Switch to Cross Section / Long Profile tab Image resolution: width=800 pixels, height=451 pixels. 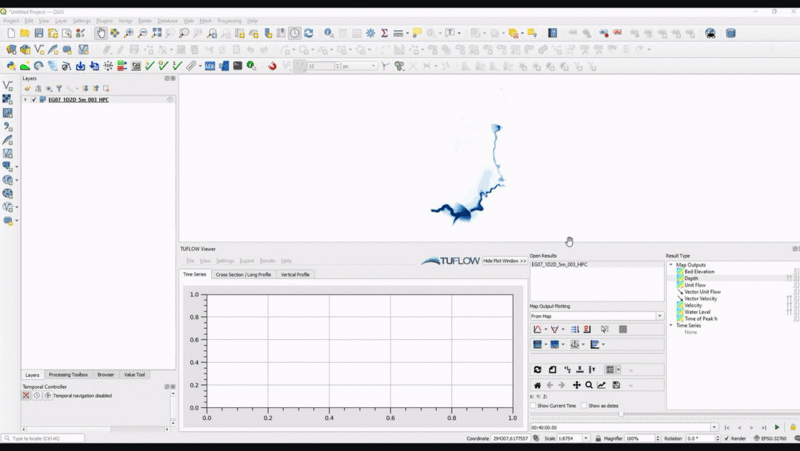point(243,274)
